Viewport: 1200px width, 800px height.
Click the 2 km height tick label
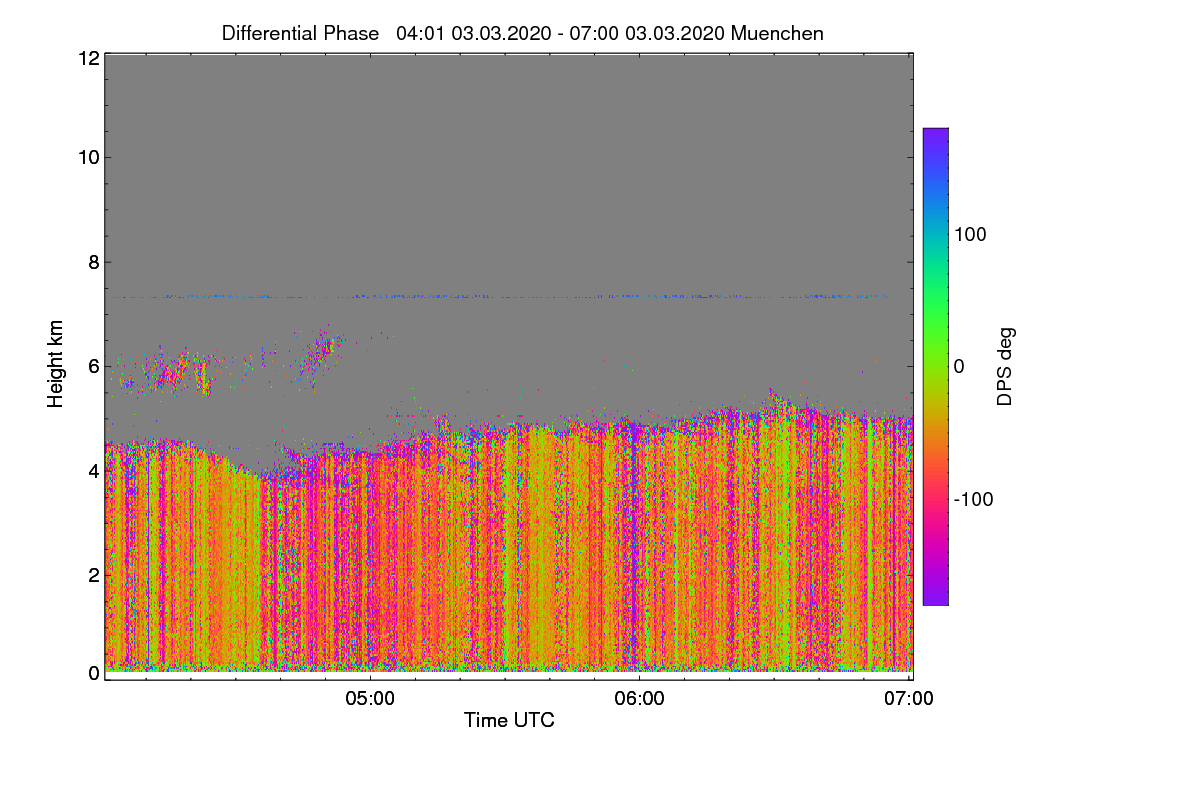pyautogui.click(x=93, y=574)
